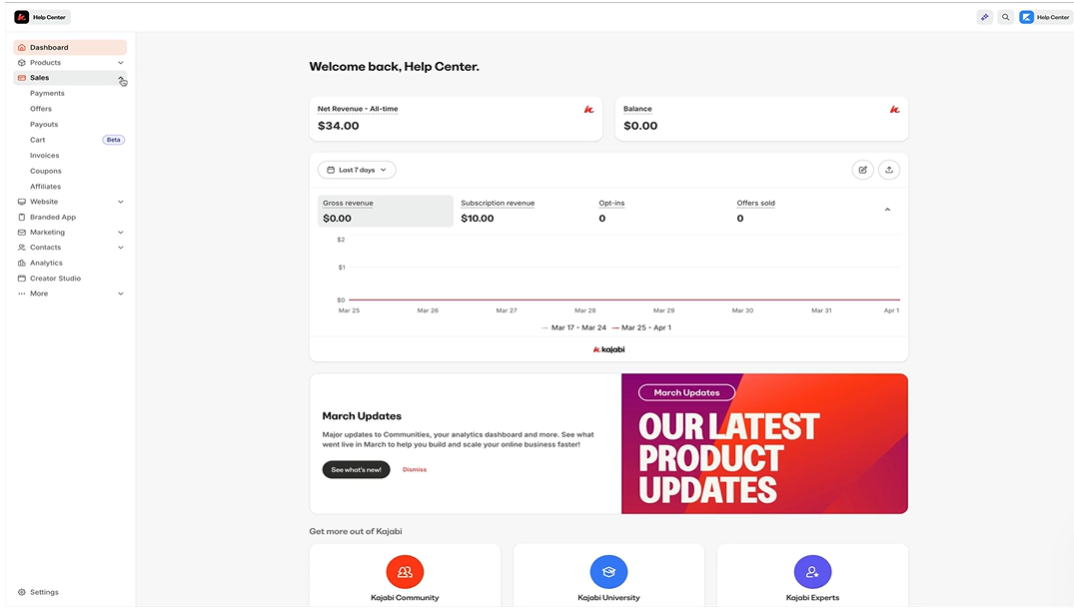Open the AI assistant sparkle icon

click(x=985, y=17)
